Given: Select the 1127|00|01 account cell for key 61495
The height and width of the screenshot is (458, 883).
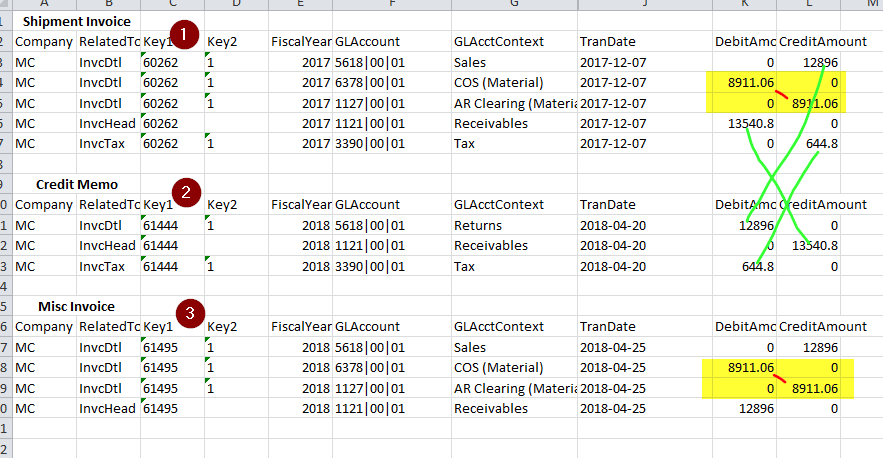Looking at the screenshot, I should pos(390,388).
